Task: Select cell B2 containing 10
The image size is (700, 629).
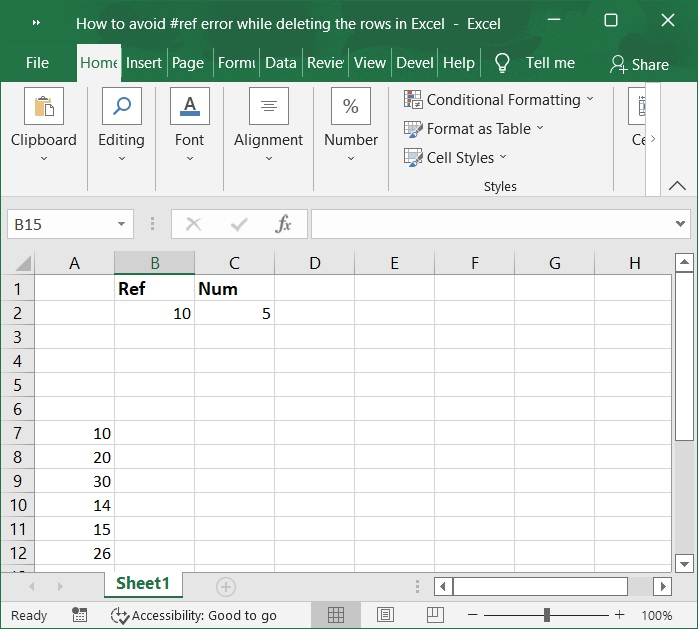Action: (154, 313)
